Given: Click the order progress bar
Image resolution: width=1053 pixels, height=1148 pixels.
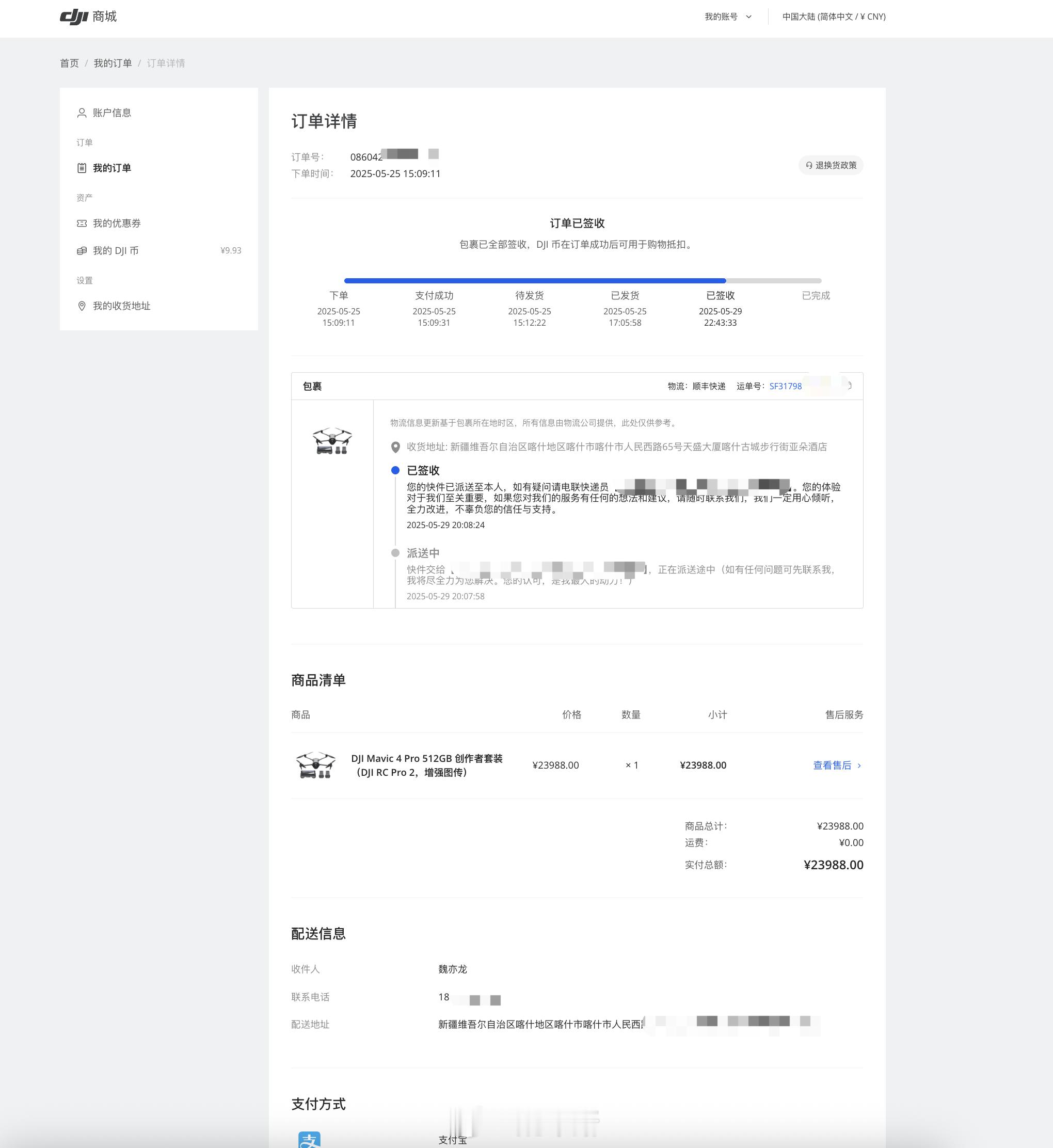Looking at the screenshot, I should (582, 281).
